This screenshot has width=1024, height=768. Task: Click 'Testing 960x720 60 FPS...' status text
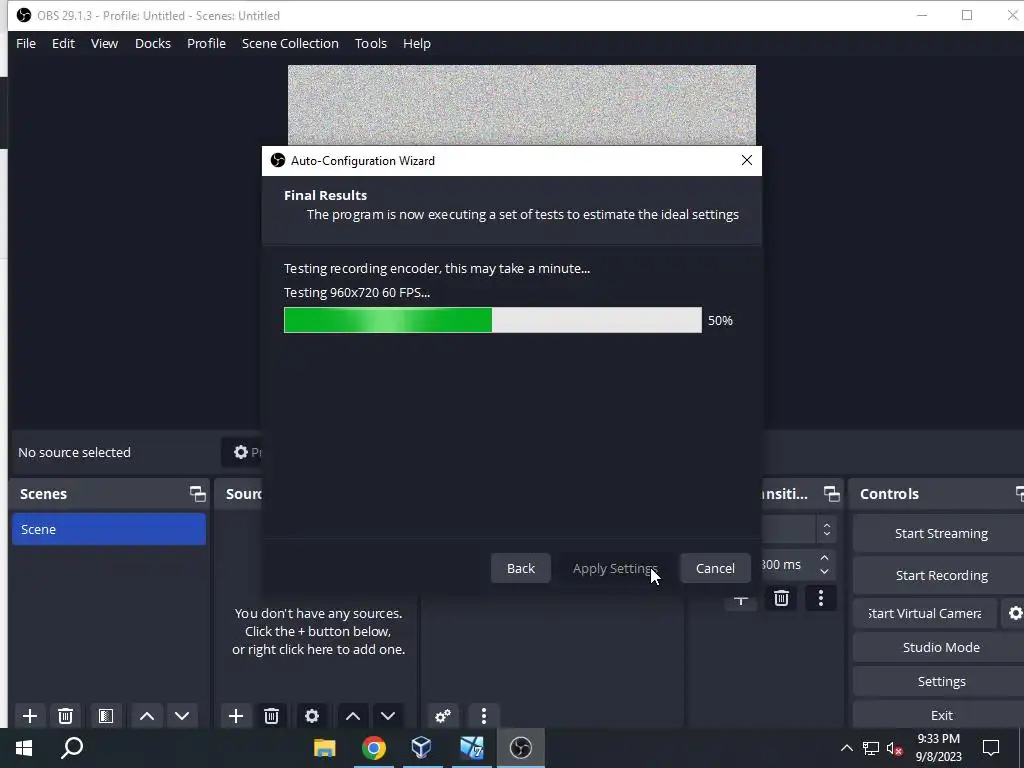pyautogui.click(x=357, y=293)
